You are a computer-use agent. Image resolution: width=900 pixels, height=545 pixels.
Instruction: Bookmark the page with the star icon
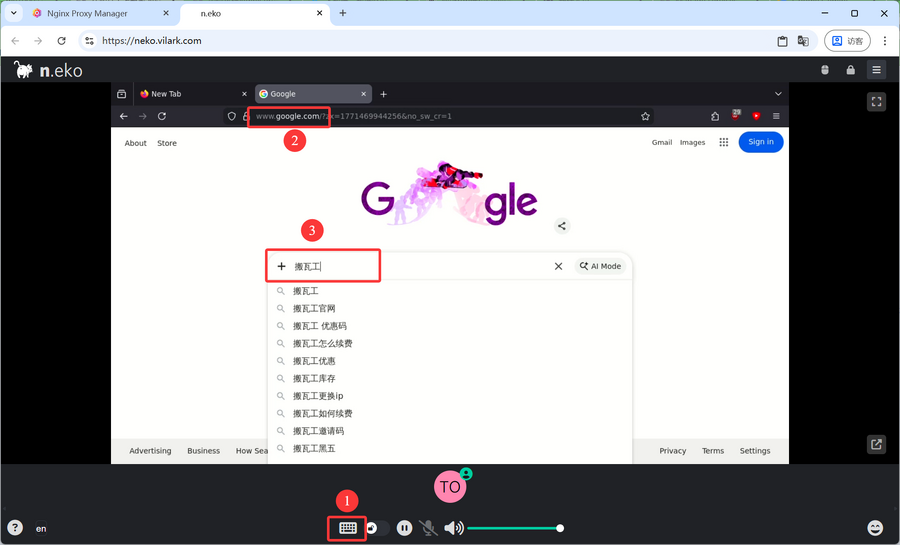[645, 116]
